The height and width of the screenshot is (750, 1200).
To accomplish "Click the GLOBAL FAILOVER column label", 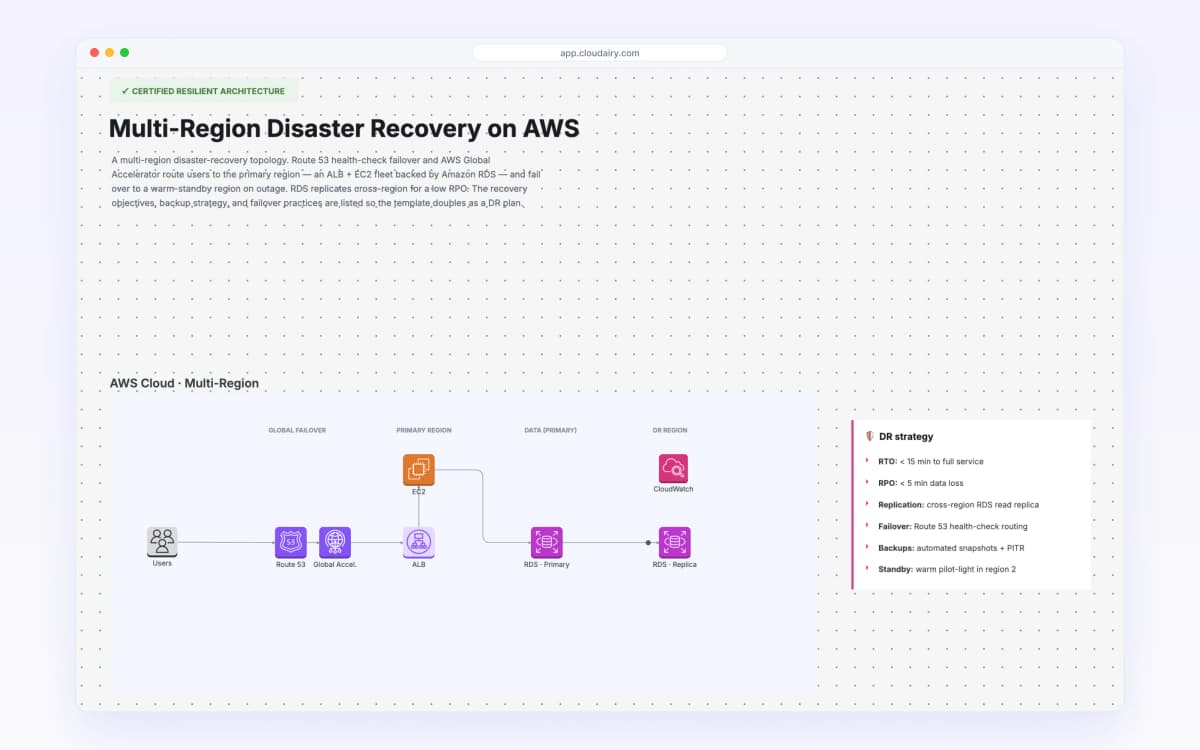I will pos(297,430).
